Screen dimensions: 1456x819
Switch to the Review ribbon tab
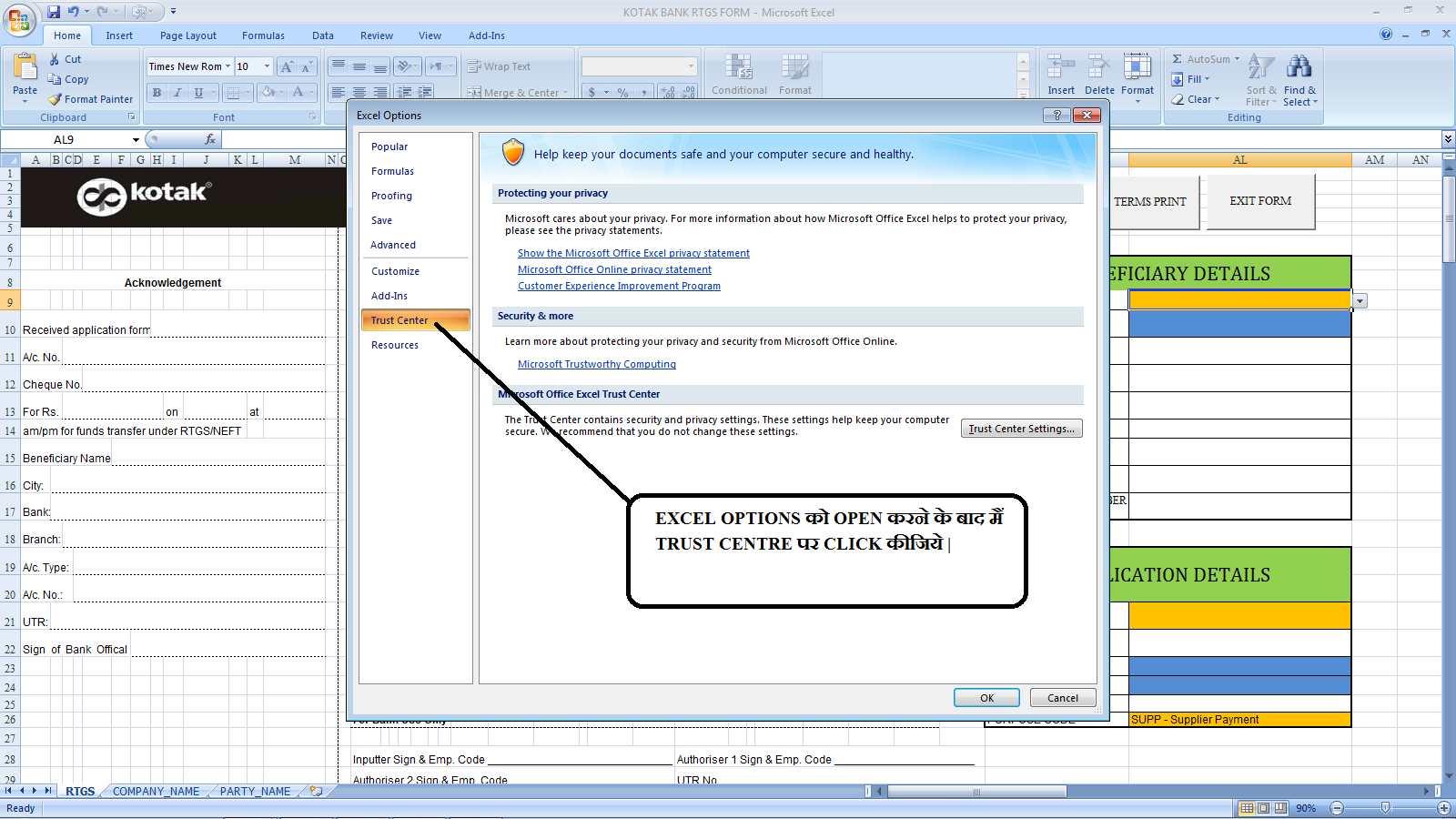coord(376,35)
